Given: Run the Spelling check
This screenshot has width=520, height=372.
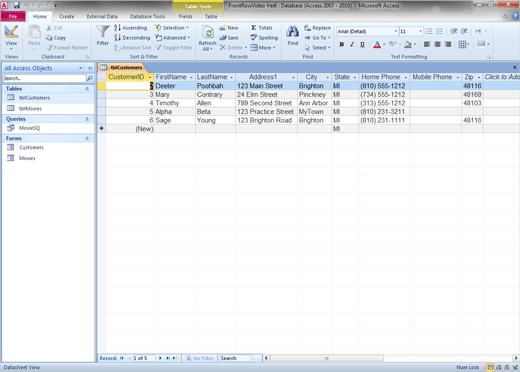Looking at the screenshot, I should pyautogui.click(x=264, y=38).
